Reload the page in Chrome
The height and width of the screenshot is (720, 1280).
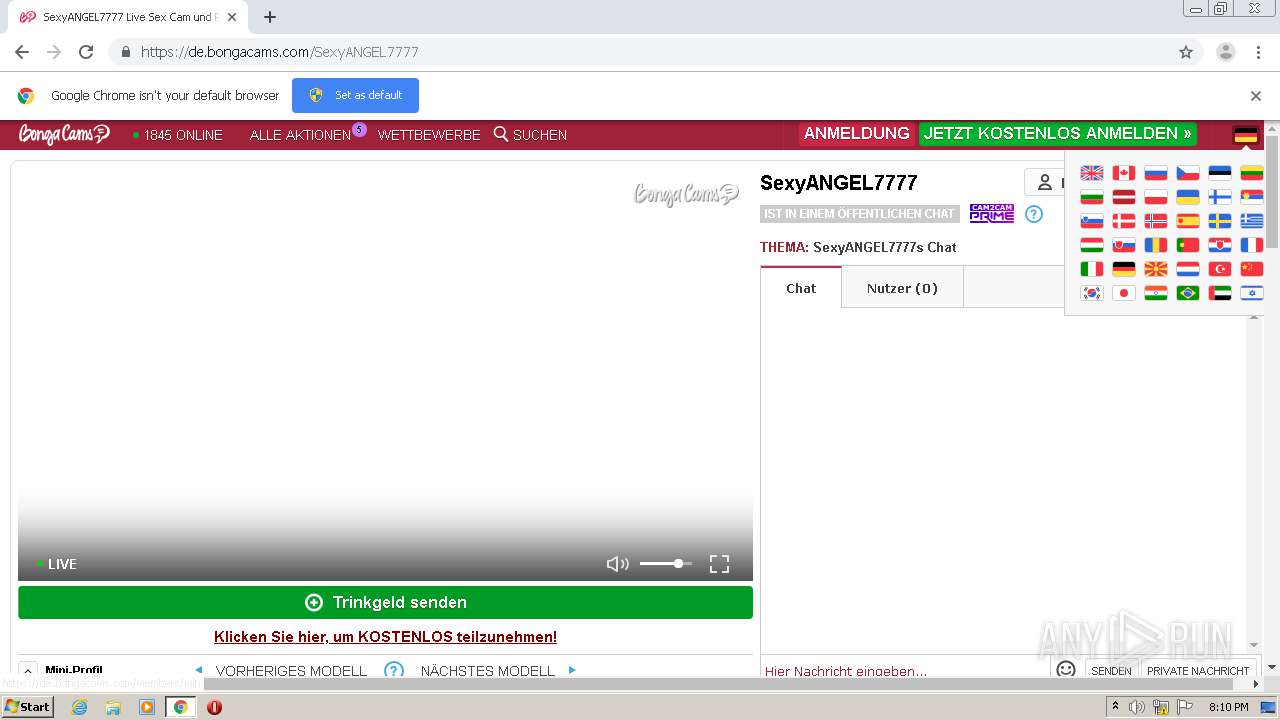(x=86, y=52)
